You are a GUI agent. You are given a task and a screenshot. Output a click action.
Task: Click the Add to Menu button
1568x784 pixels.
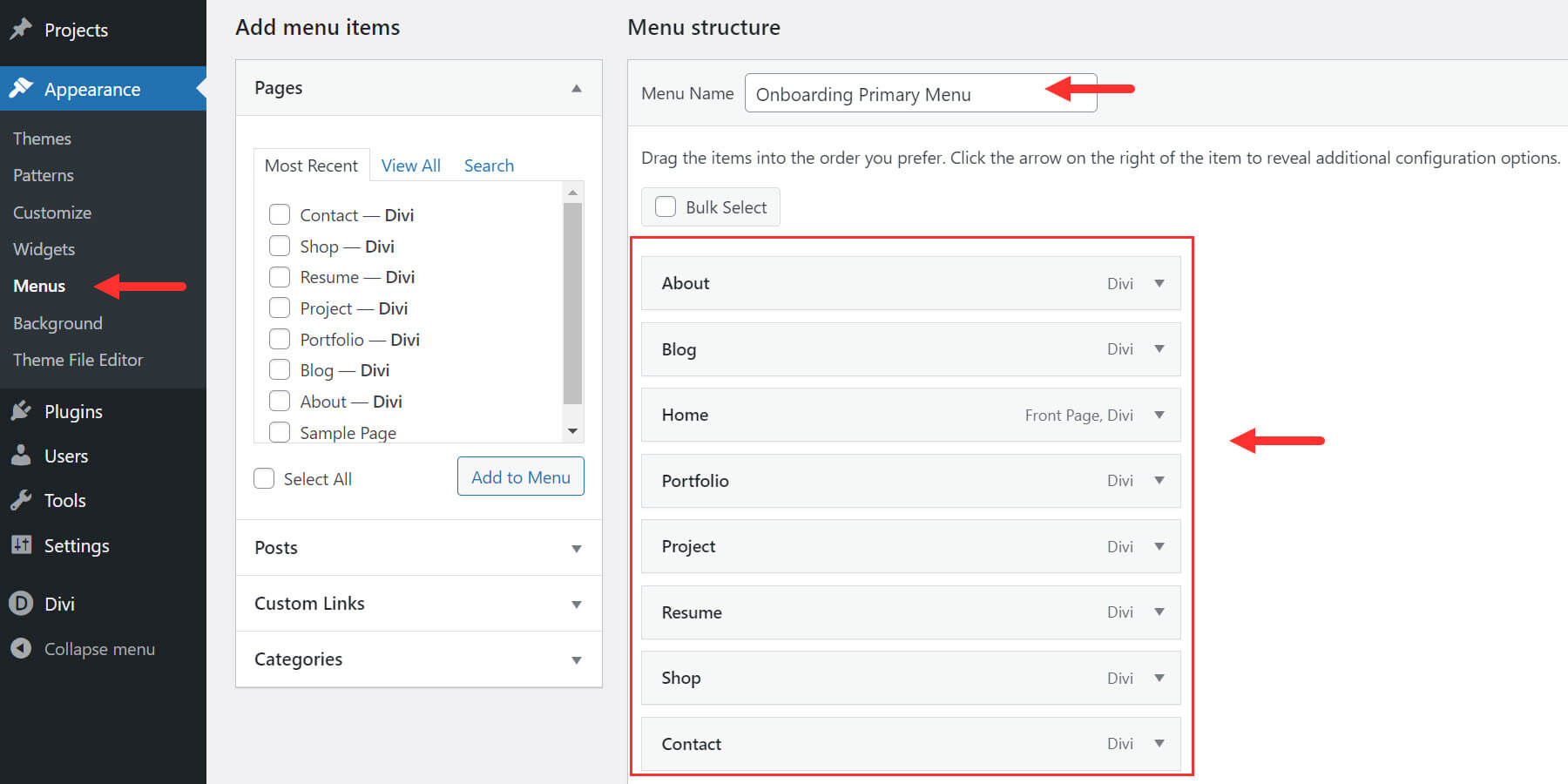click(x=520, y=476)
